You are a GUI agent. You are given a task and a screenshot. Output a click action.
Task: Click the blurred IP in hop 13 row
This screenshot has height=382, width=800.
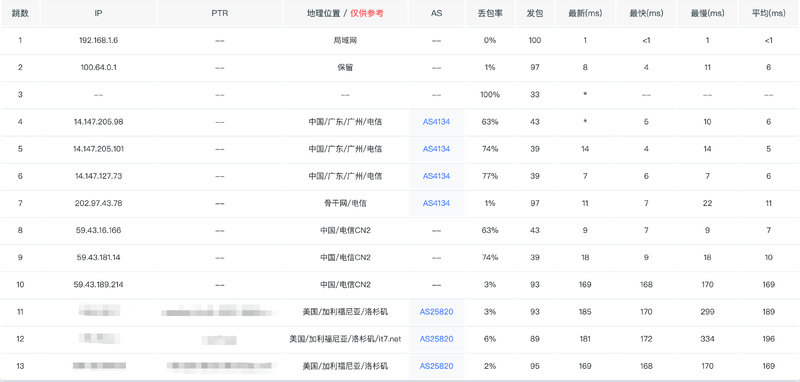[x=99, y=366]
